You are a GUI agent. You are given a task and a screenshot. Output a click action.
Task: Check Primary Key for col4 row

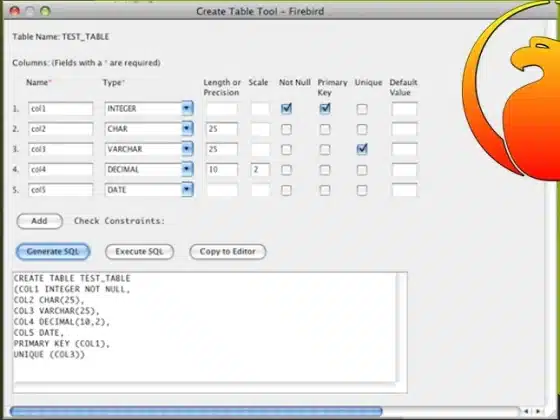[325, 170]
